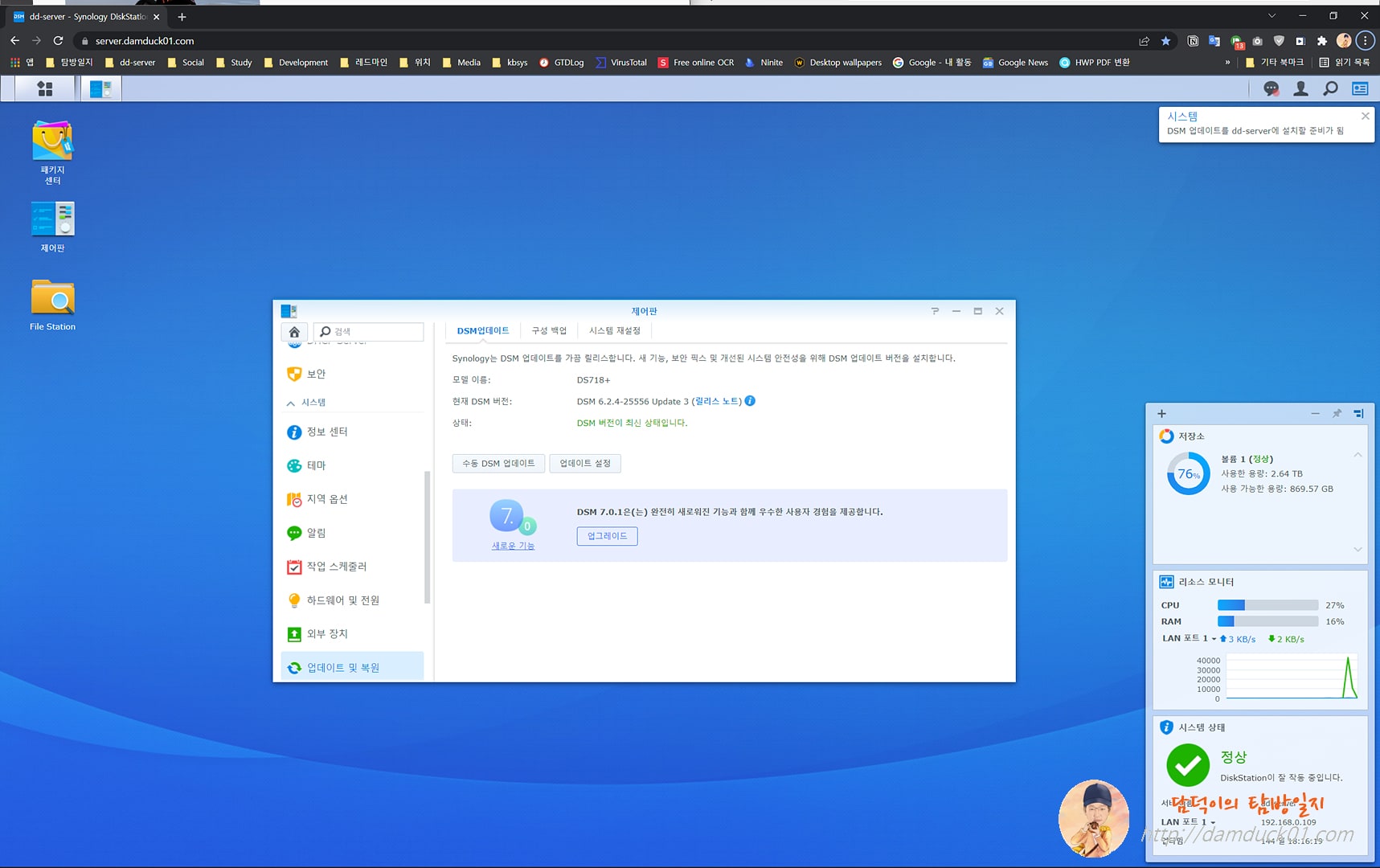
Task: Open Security settings in sidebar
Action: pos(353,374)
